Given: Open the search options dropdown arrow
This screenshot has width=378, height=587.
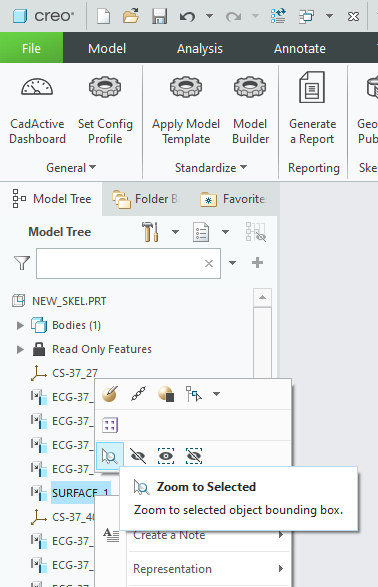Looking at the screenshot, I should point(232,263).
